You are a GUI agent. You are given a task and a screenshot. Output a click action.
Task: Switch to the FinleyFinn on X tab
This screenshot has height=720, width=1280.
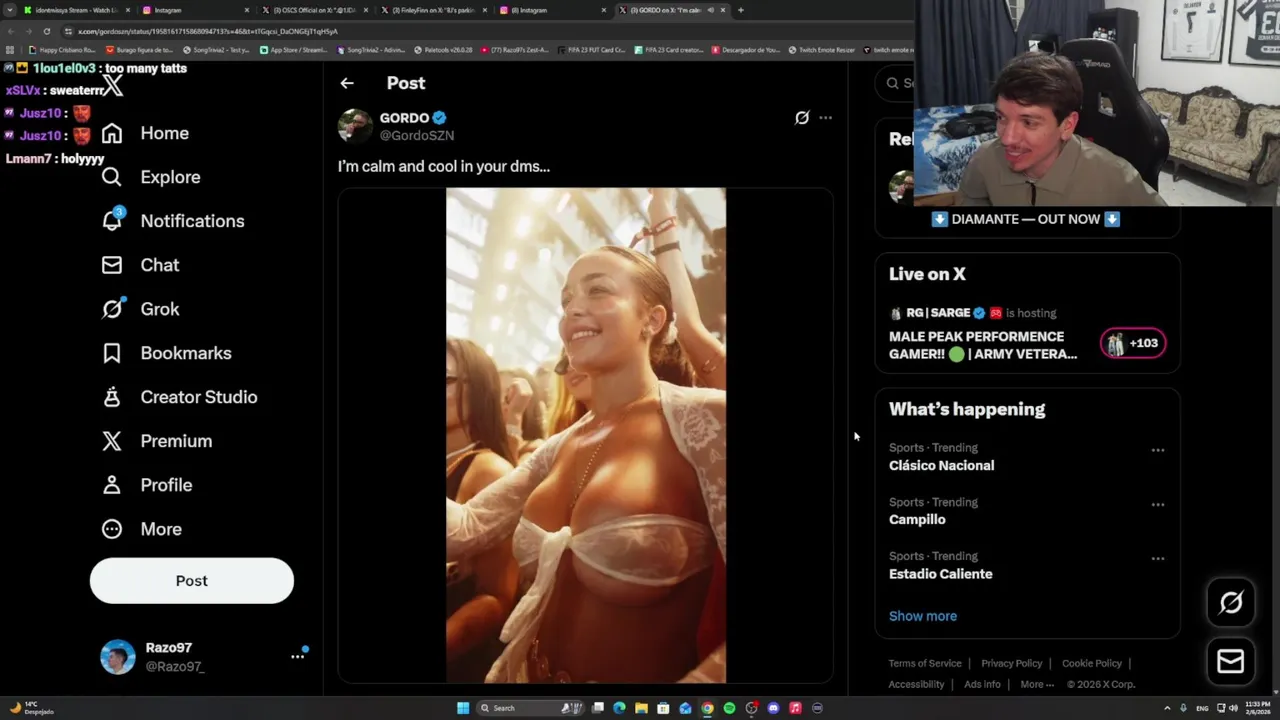pyautogui.click(x=433, y=10)
